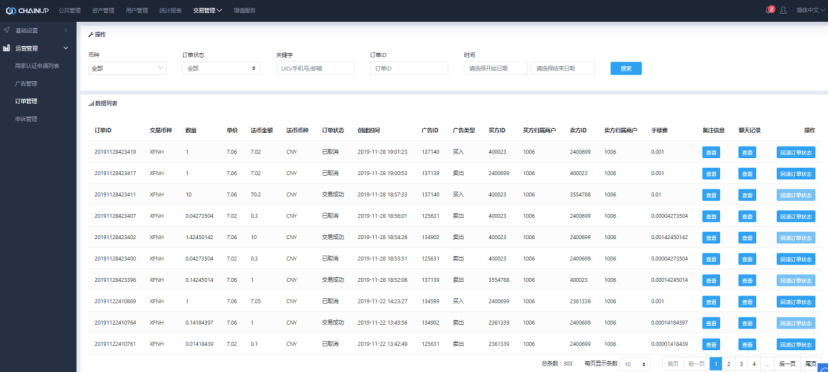Viewport: 829px width, 372px height.
Task: Open the 交易管理 top menu
Action: [207, 10]
